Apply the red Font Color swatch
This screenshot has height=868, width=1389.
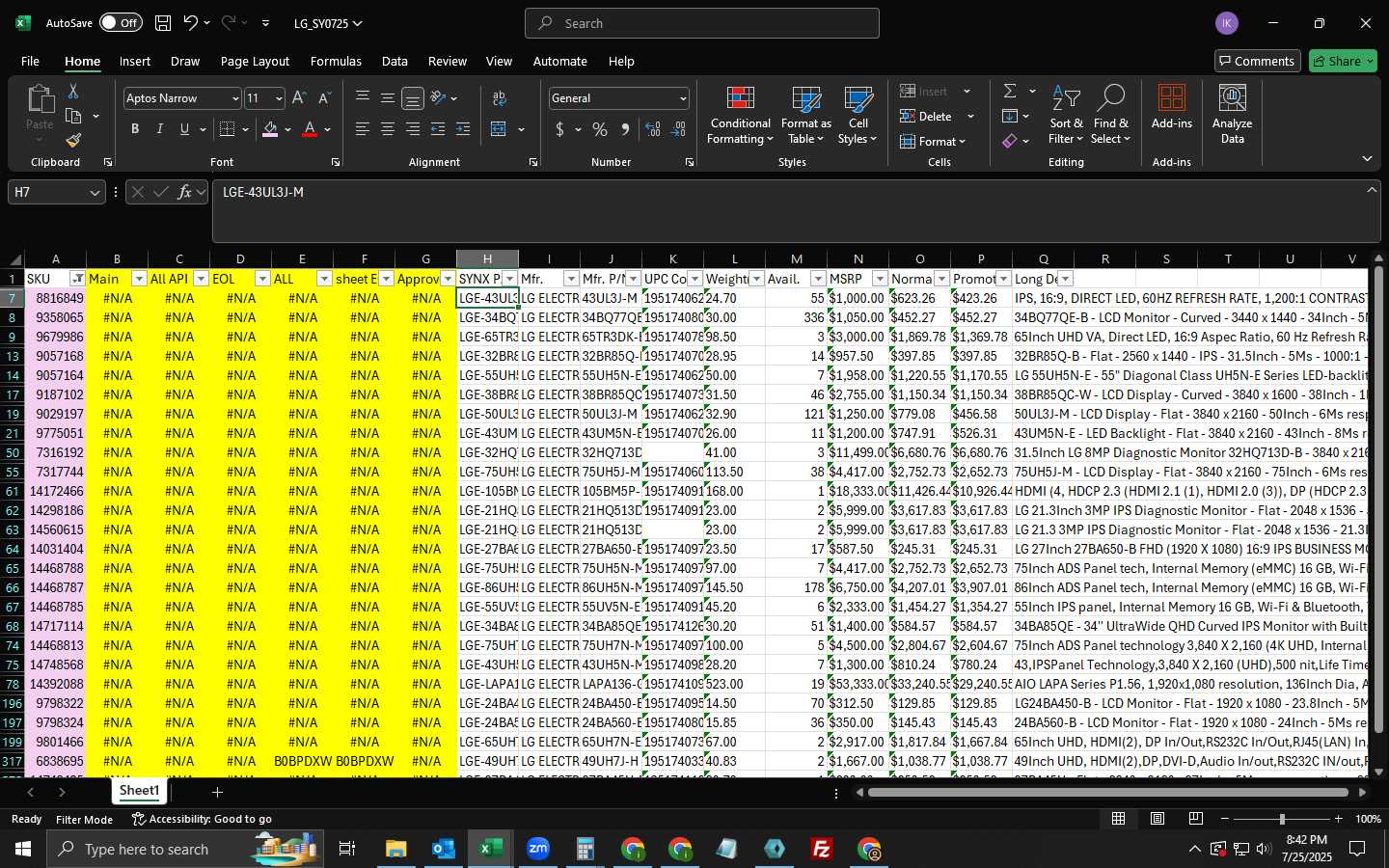(310, 129)
